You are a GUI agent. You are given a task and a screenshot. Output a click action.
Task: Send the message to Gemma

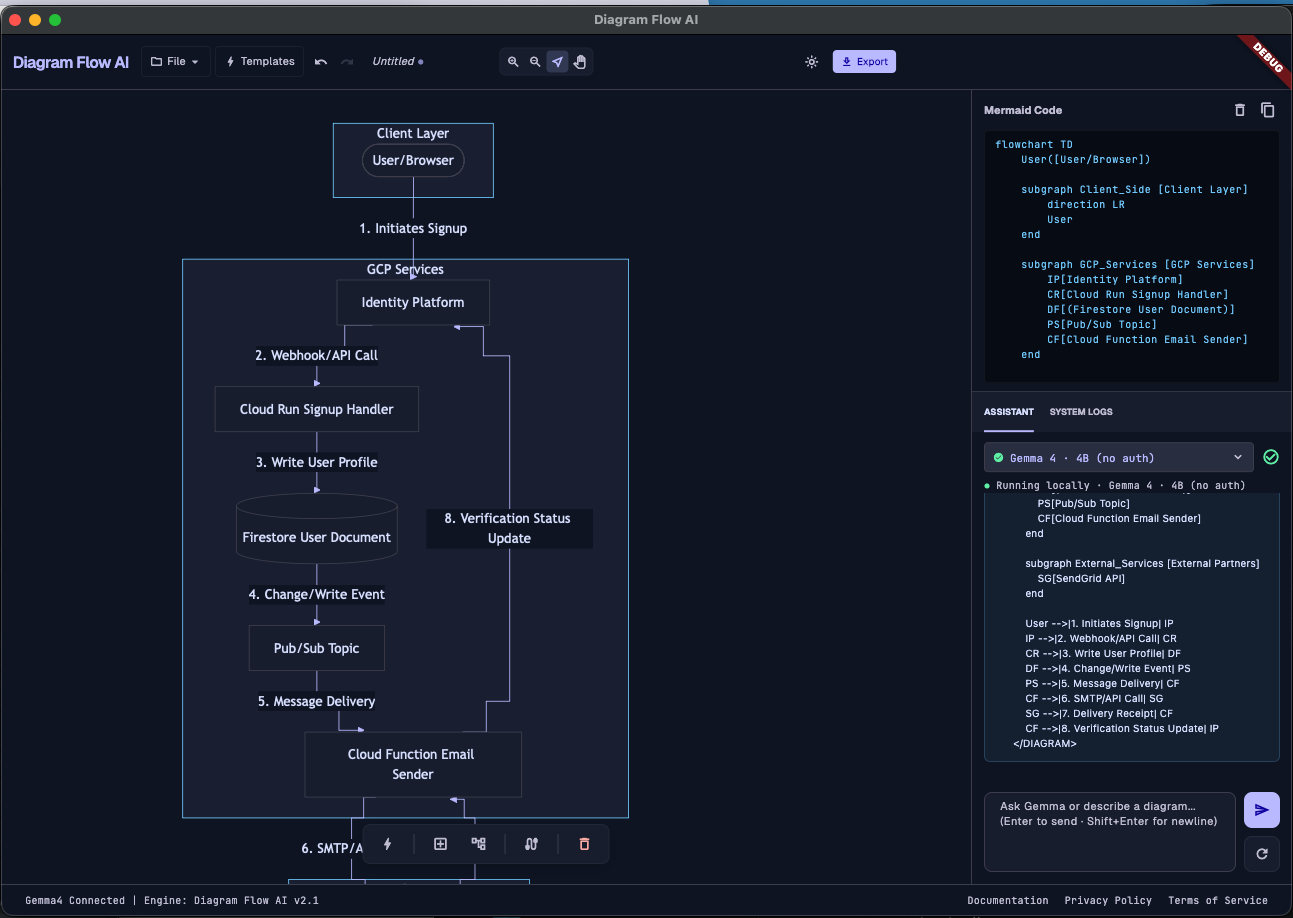click(x=1262, y=810)
